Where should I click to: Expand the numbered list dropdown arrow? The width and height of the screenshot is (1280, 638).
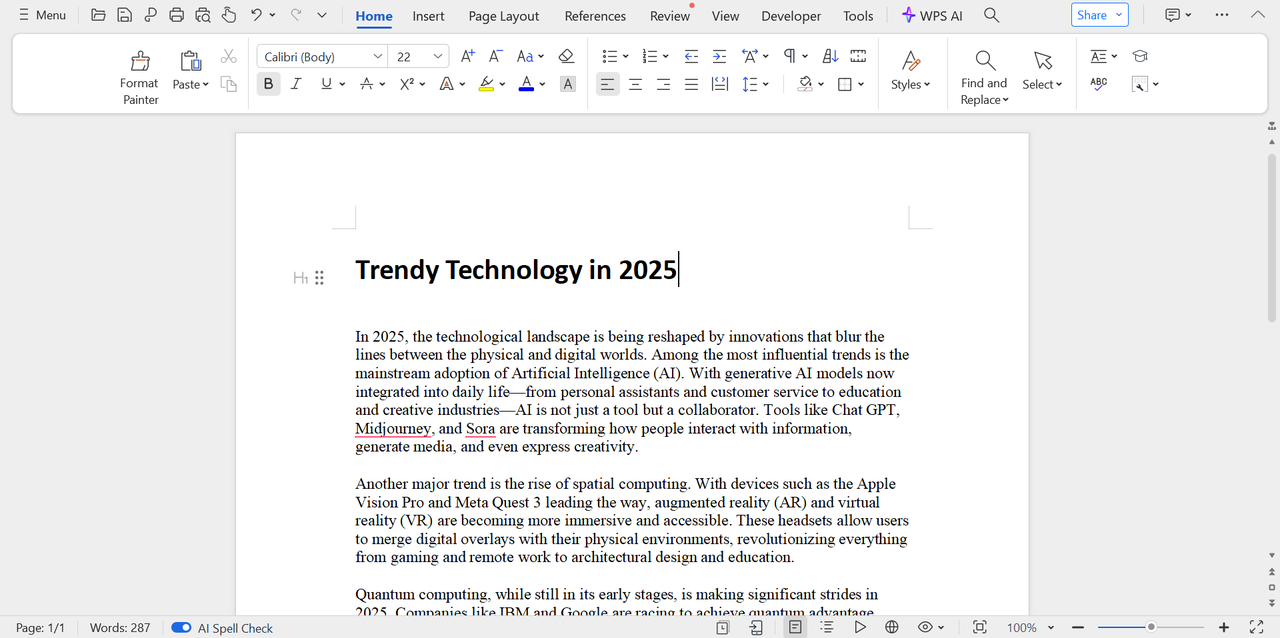pyautogui.click(x=665, y=57)
